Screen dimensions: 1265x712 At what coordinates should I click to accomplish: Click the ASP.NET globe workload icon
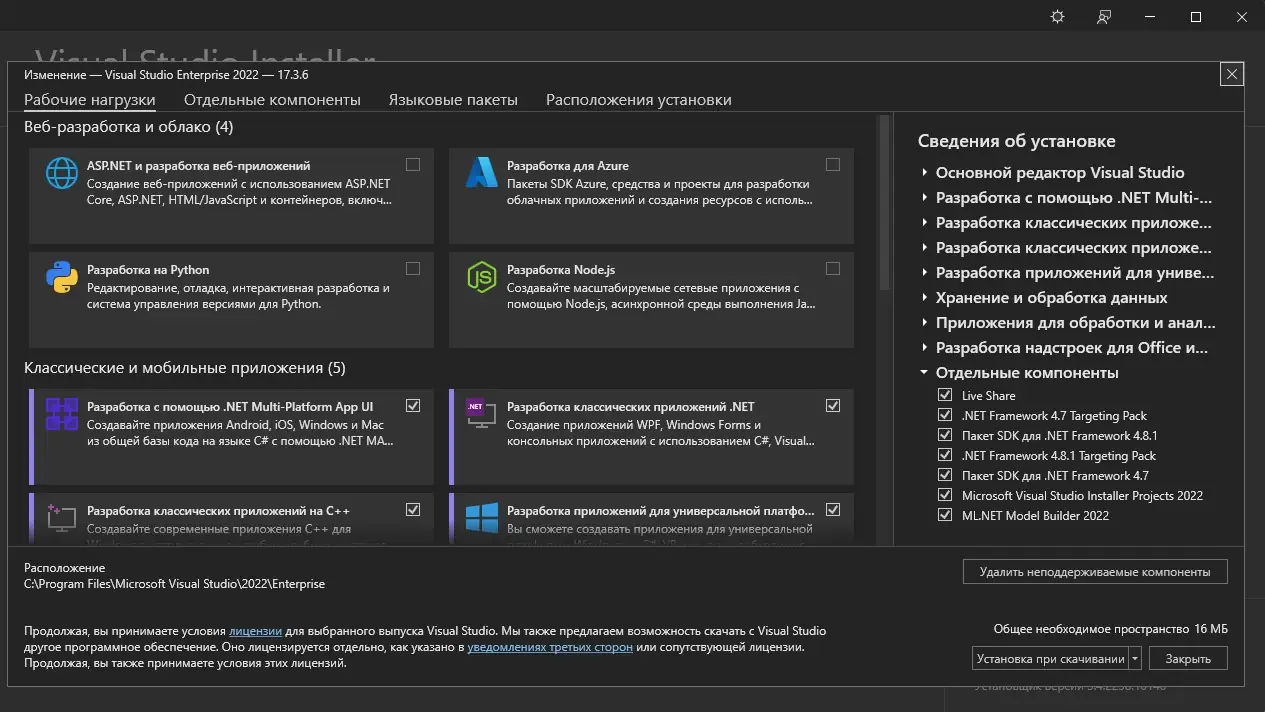coord(62,173)
